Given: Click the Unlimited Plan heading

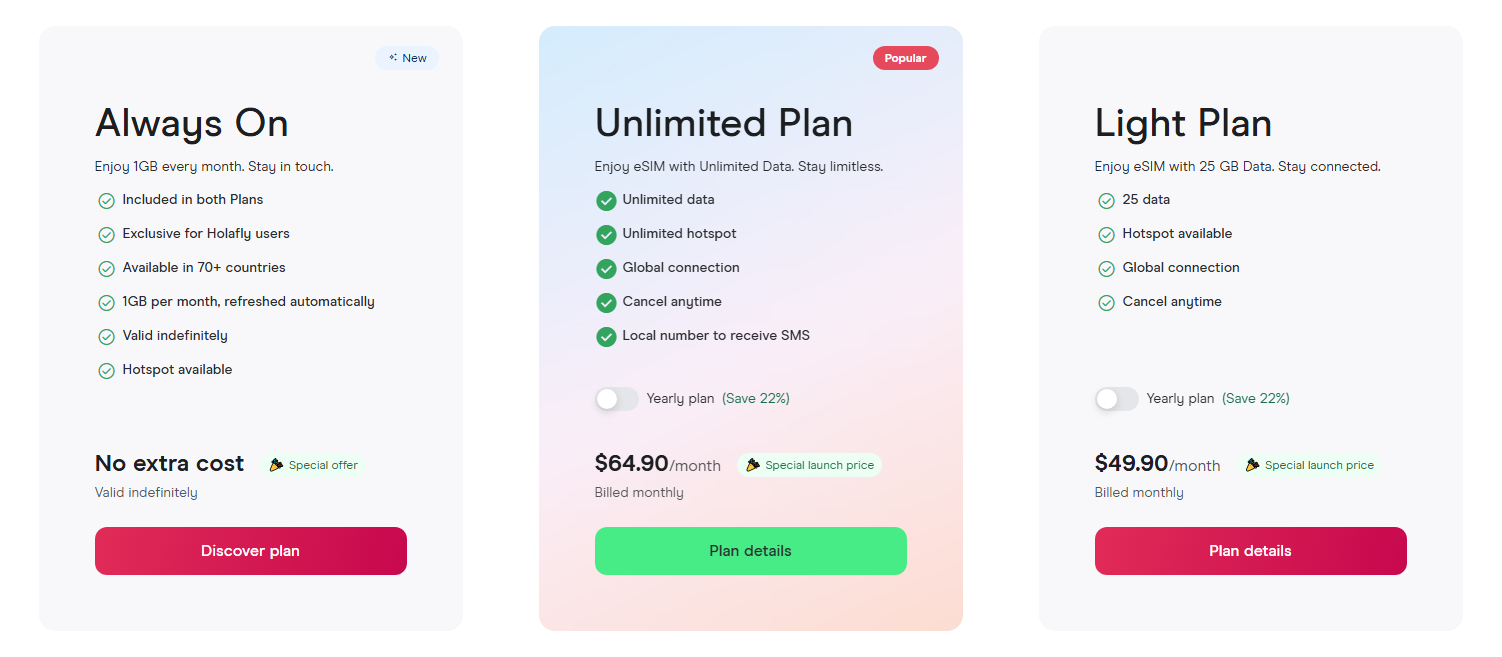Looking at the screenshot, I should coord(723,124).
